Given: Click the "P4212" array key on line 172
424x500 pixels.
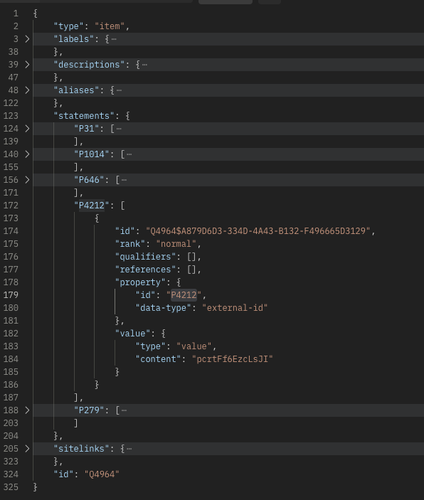Looking at the screenshot, I should [x=92, y=206].
